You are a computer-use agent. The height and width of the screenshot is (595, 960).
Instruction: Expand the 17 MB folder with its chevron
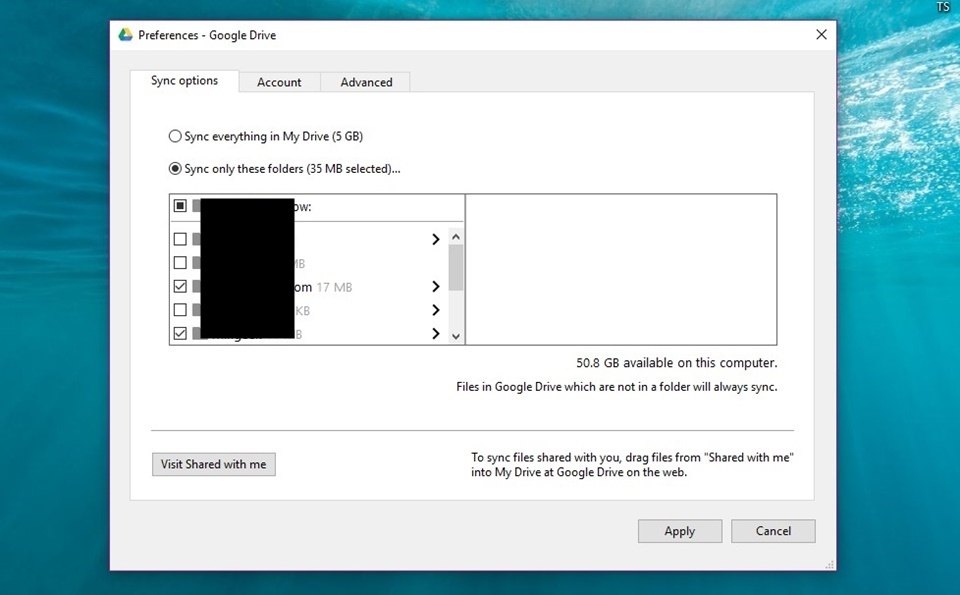435,286
